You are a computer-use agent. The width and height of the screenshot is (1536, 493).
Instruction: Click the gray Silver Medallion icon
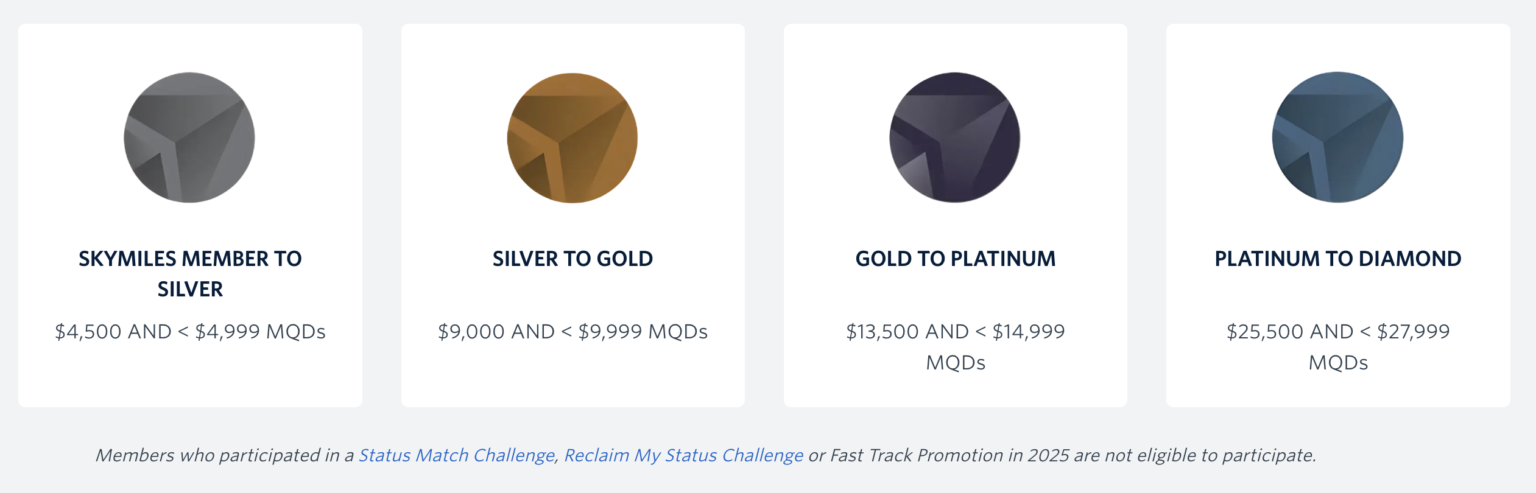coord(190,137)
